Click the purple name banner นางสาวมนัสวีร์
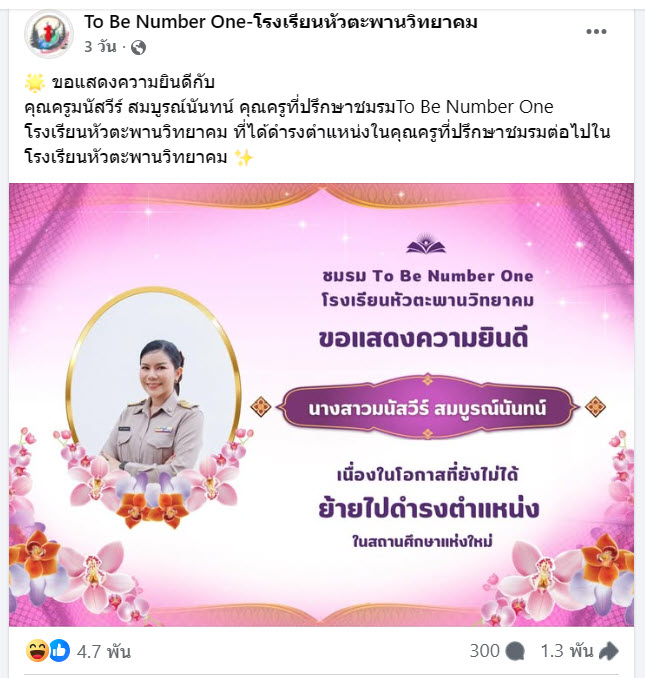Screen dimensions: 645x678 [x=428, y=407]
